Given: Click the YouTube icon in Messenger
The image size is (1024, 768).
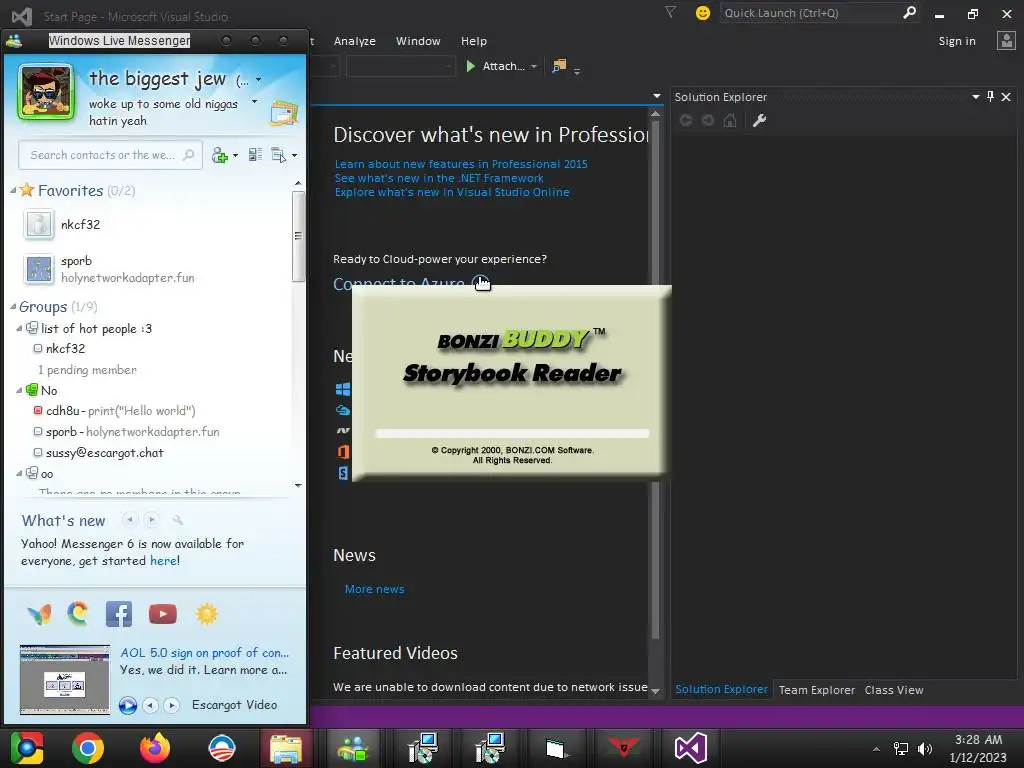Looking at the screenshot, I should click(x=163, y=614).
